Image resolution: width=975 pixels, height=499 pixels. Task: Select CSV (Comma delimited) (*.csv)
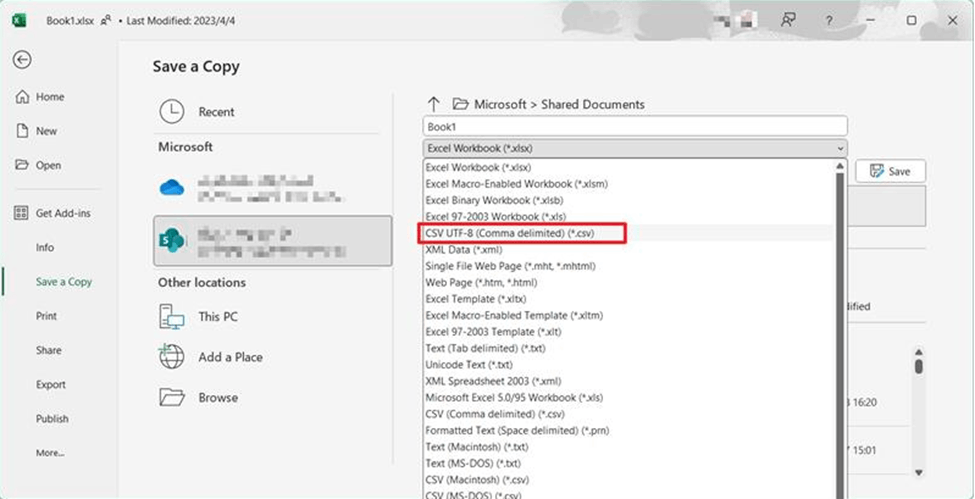(628, 414)
